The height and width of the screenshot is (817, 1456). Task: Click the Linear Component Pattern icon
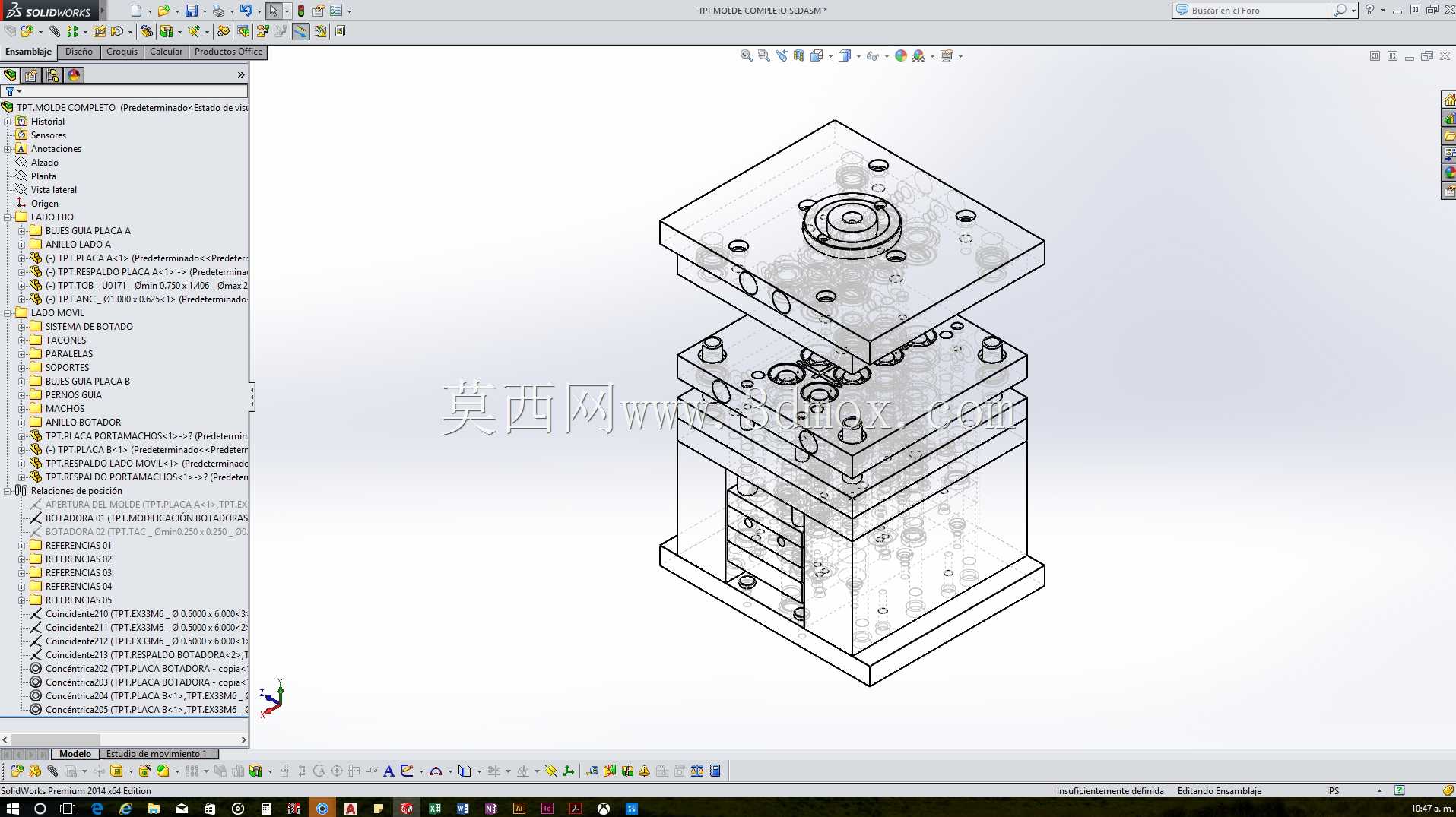(x=72, y=31)
